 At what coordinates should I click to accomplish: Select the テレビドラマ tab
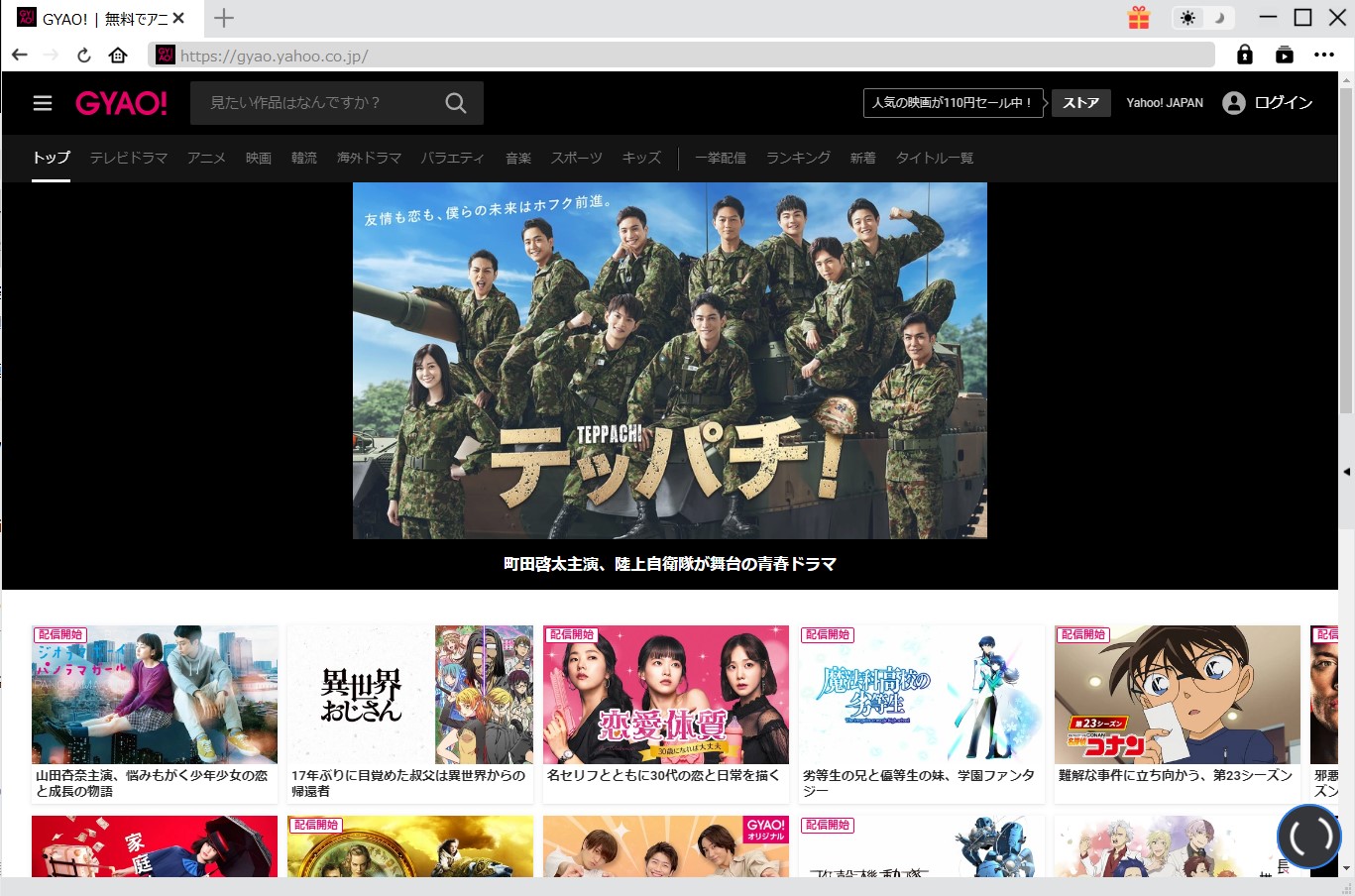129,158
